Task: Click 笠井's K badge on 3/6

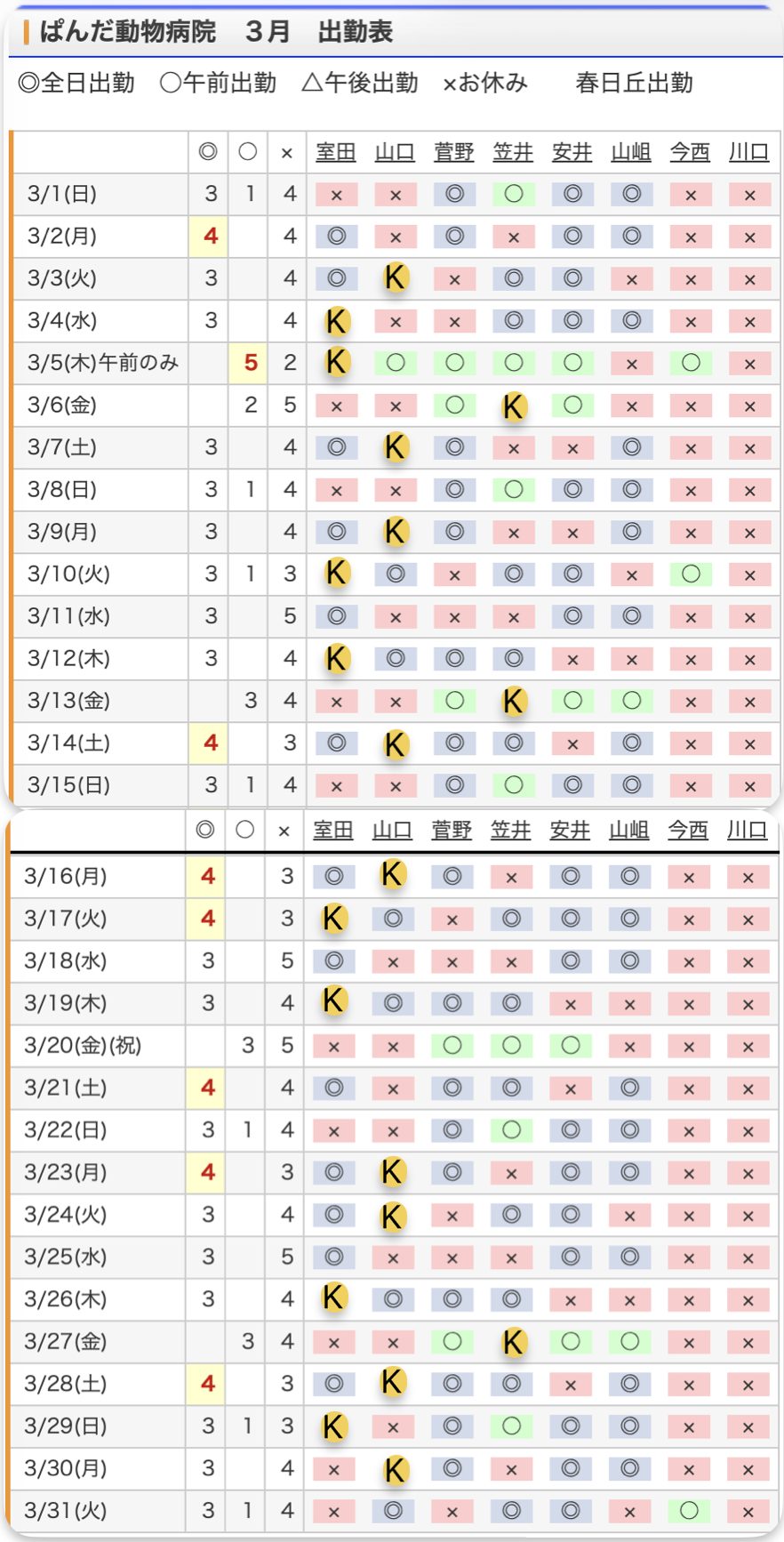Action: coord(513,406)
